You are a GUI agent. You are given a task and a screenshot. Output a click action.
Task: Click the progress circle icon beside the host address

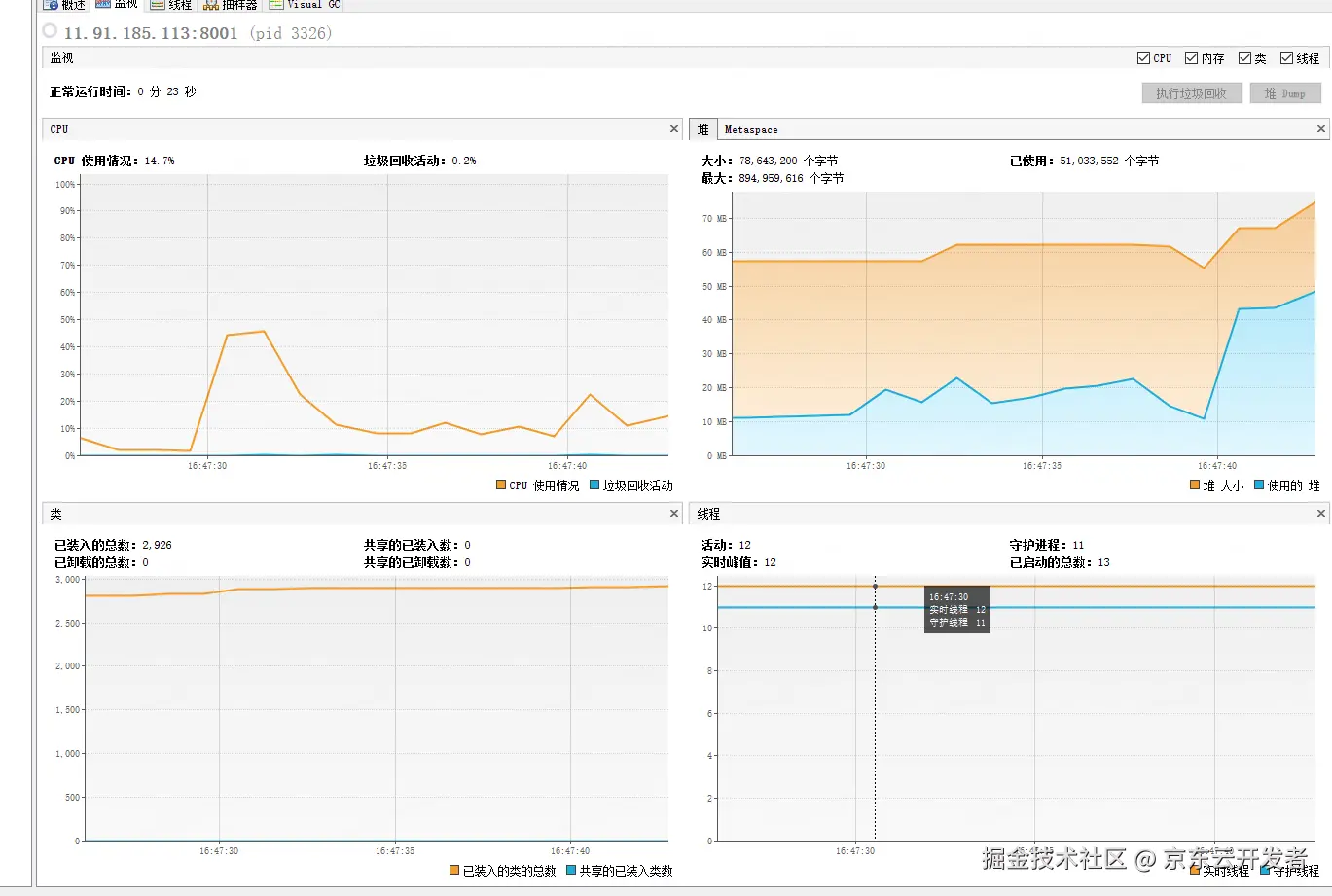point(50,30)
